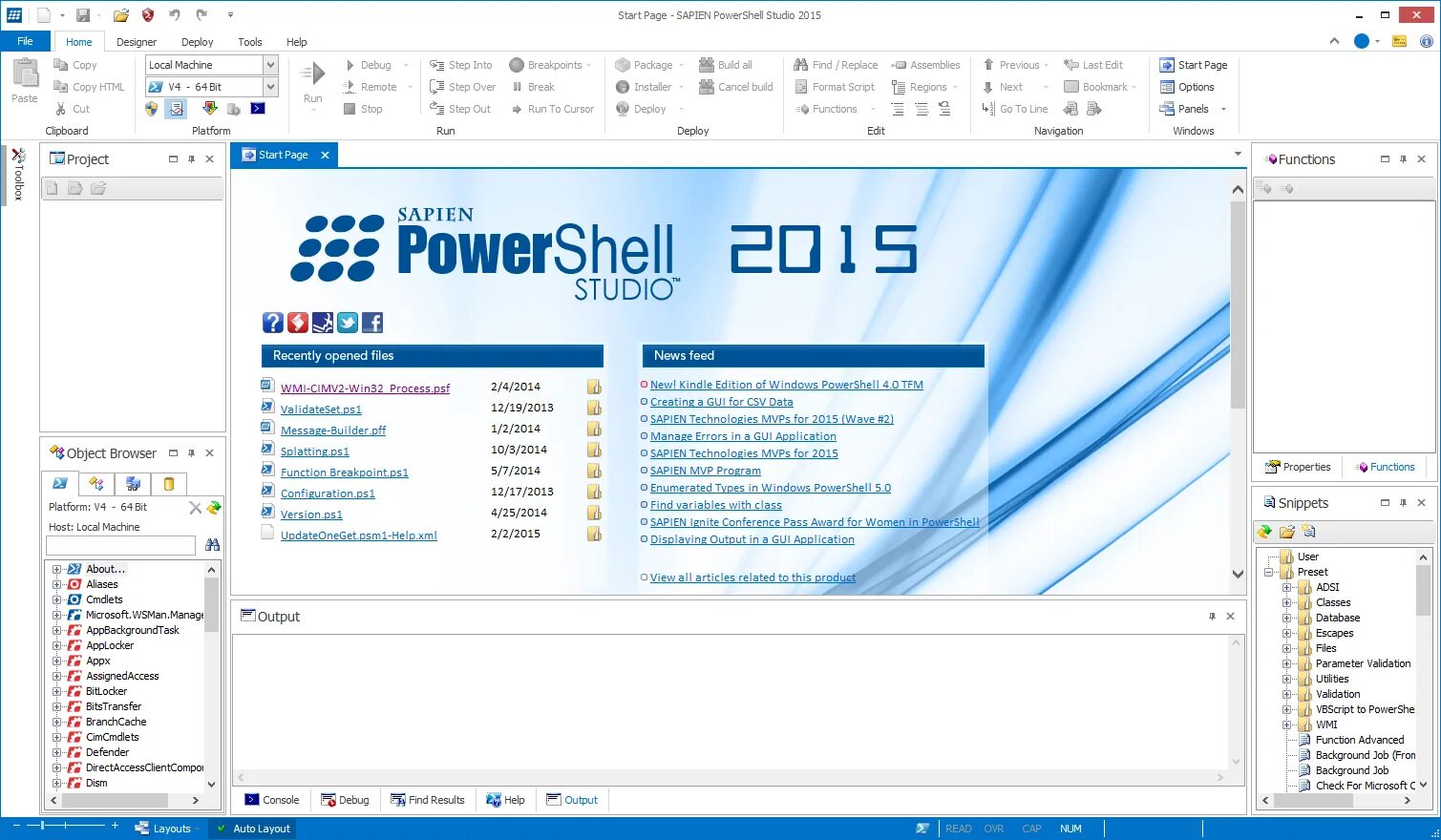Click the refresh icon in Snippets toolbar

[1264, 532]
